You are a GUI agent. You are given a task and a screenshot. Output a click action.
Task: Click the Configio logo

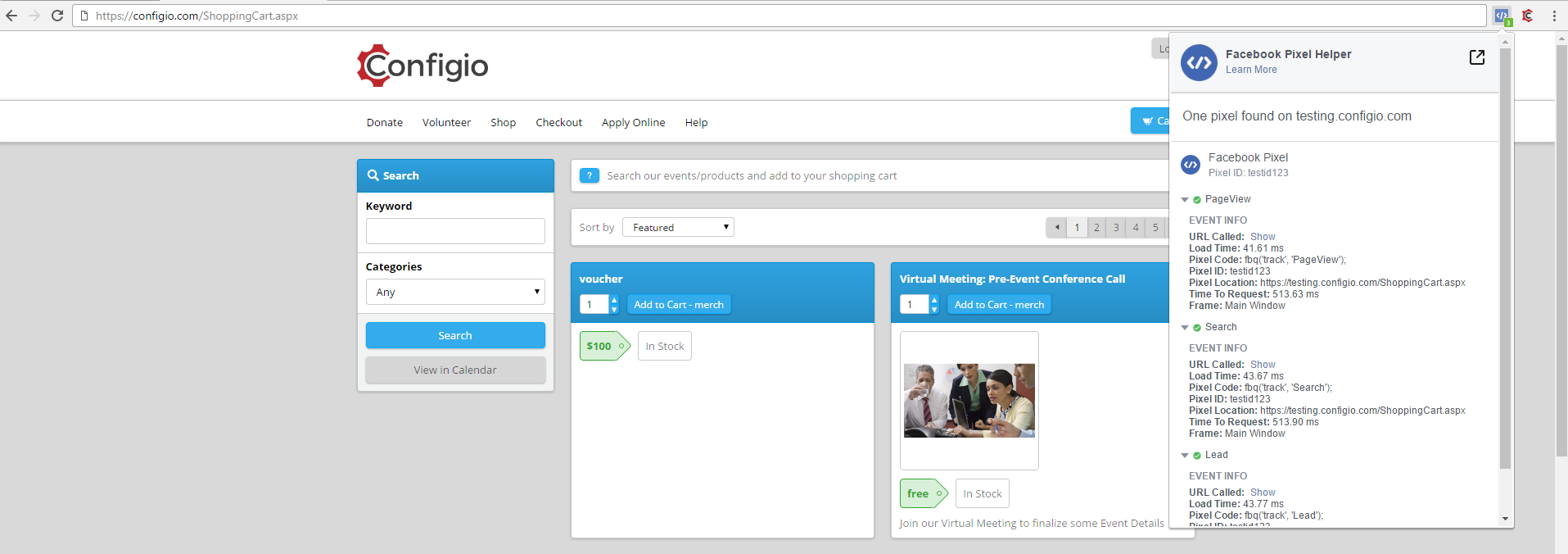423,66
